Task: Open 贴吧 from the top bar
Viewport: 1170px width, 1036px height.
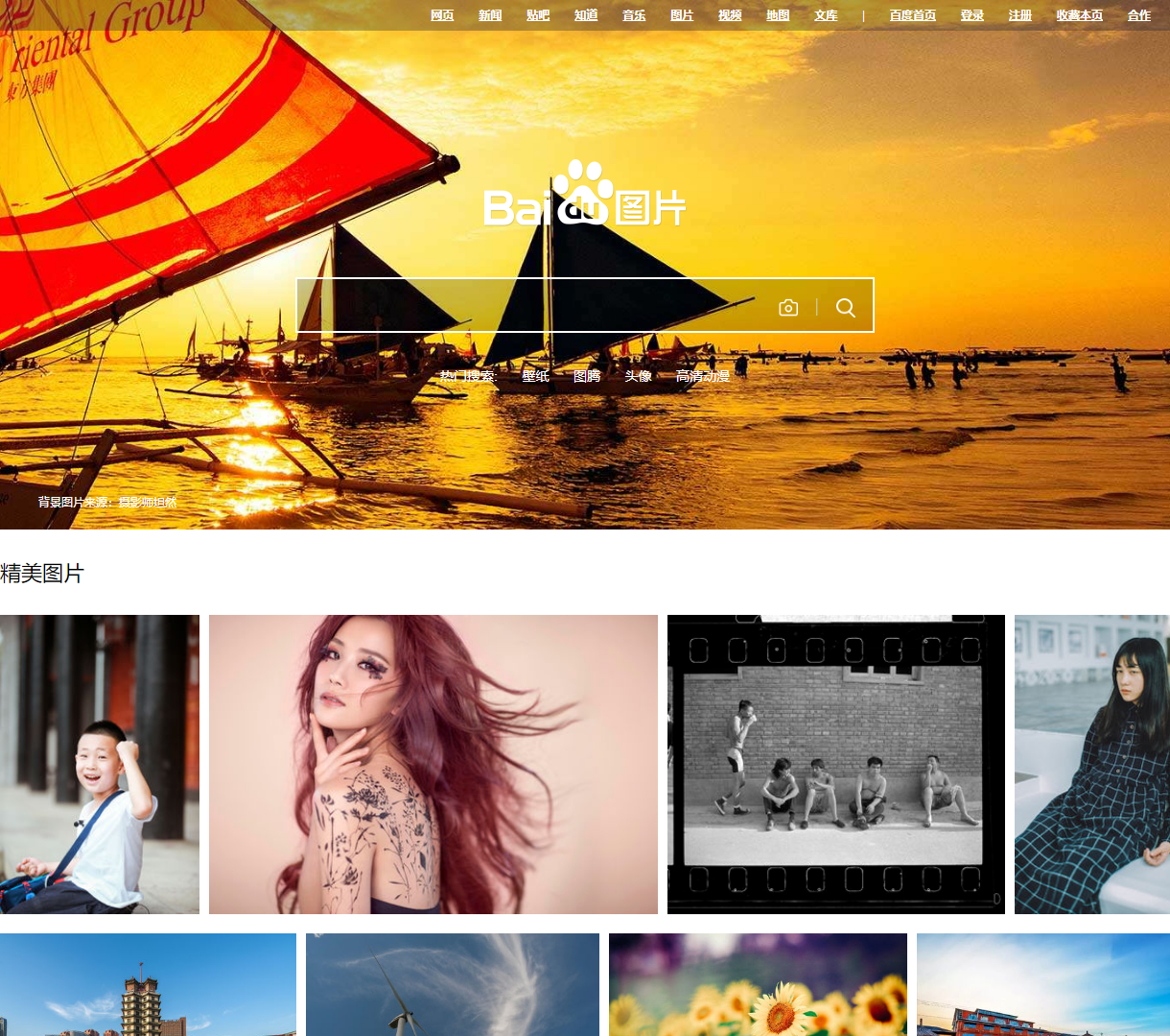Action: 538,15
